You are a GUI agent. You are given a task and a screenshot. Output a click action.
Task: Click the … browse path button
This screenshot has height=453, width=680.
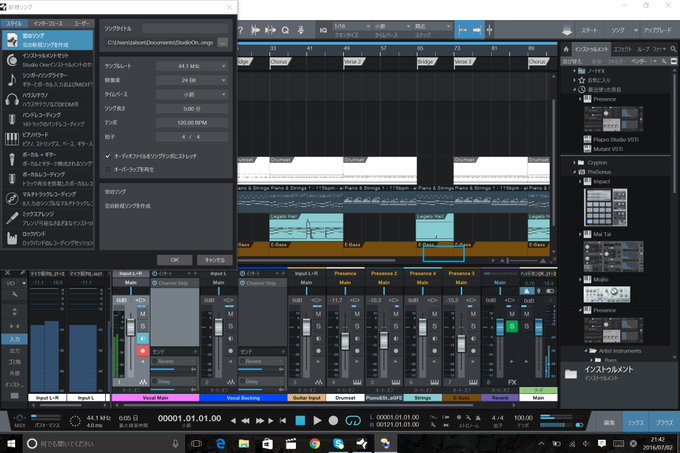click(x=222, y=42)
